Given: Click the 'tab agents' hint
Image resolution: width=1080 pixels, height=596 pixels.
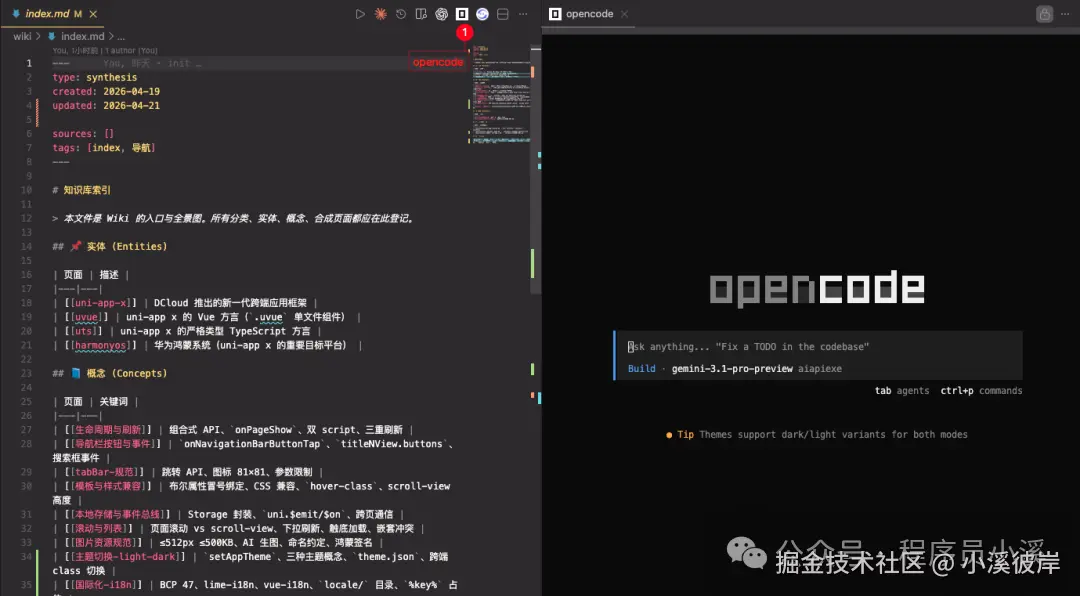Looking at the screenshot, I should (902, 391).
